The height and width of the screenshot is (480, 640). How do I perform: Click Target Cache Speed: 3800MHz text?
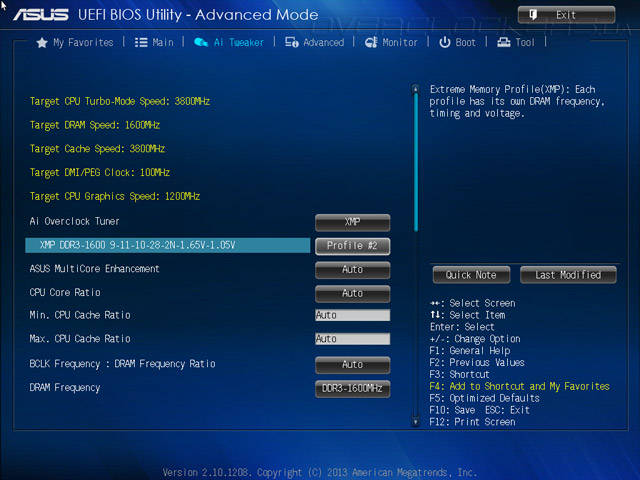(97, 149)
